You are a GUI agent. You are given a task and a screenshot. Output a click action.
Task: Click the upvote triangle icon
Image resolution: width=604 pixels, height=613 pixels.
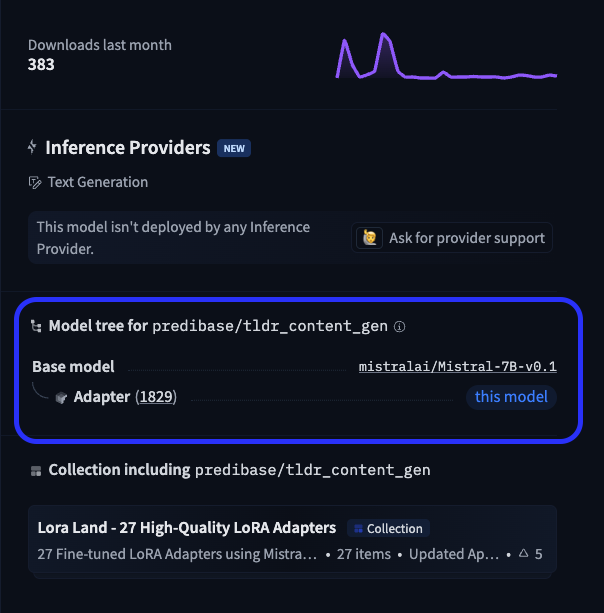523,553
